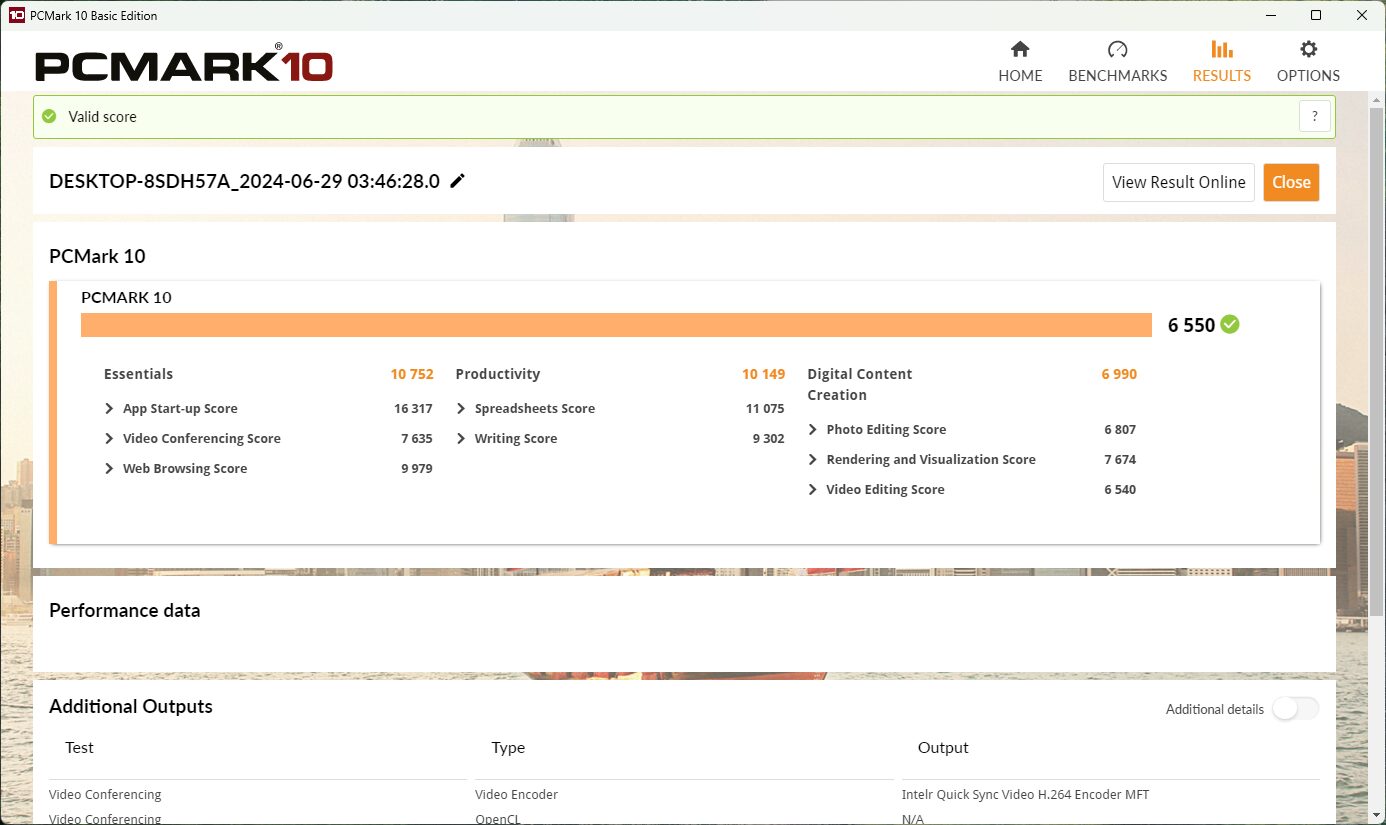Screen dimensions: 1386x825
Task: Click the pencil icon to rename result
Action: point(458,181)
